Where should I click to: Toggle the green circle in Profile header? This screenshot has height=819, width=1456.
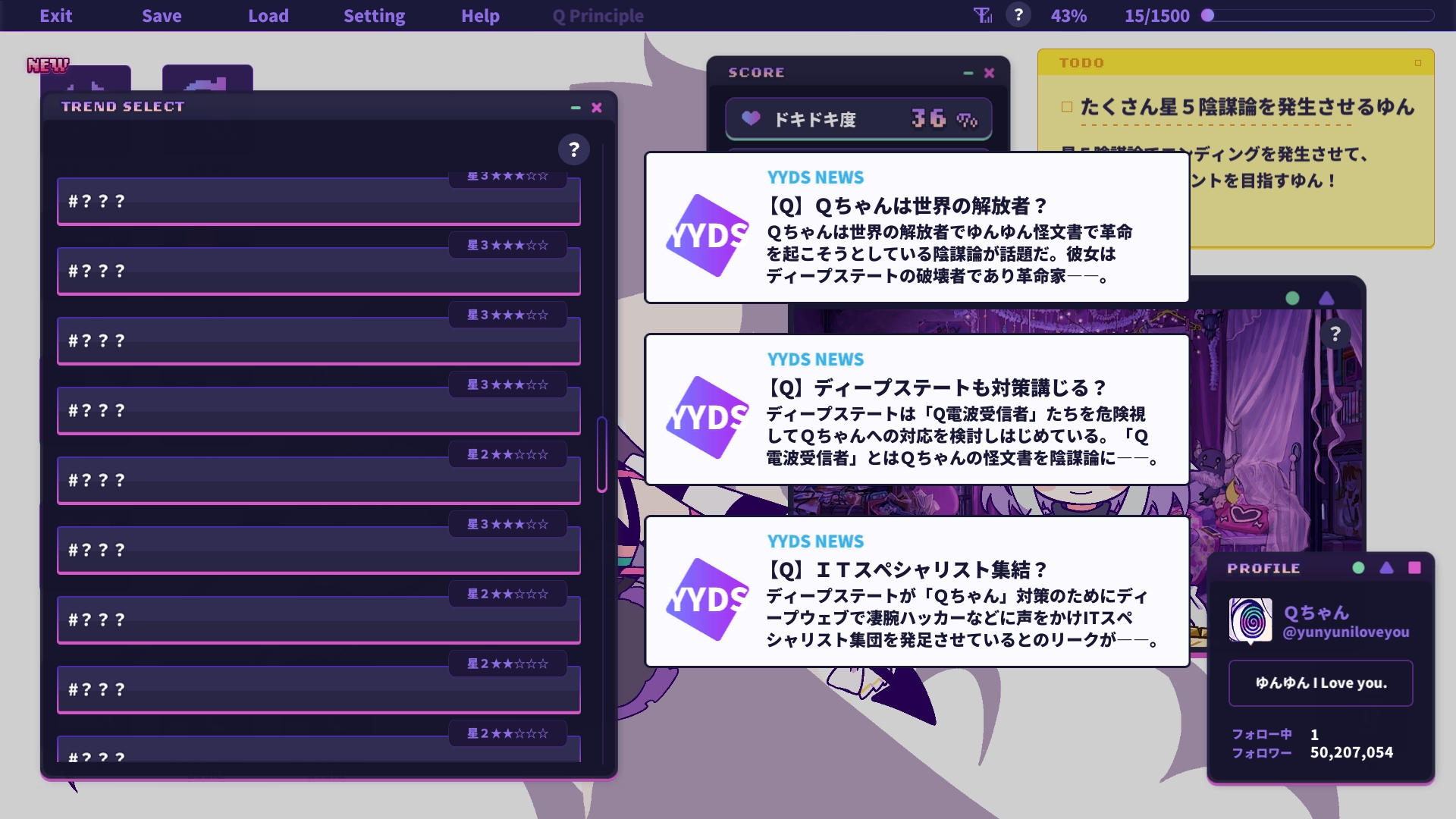[x=1358, y=568]
